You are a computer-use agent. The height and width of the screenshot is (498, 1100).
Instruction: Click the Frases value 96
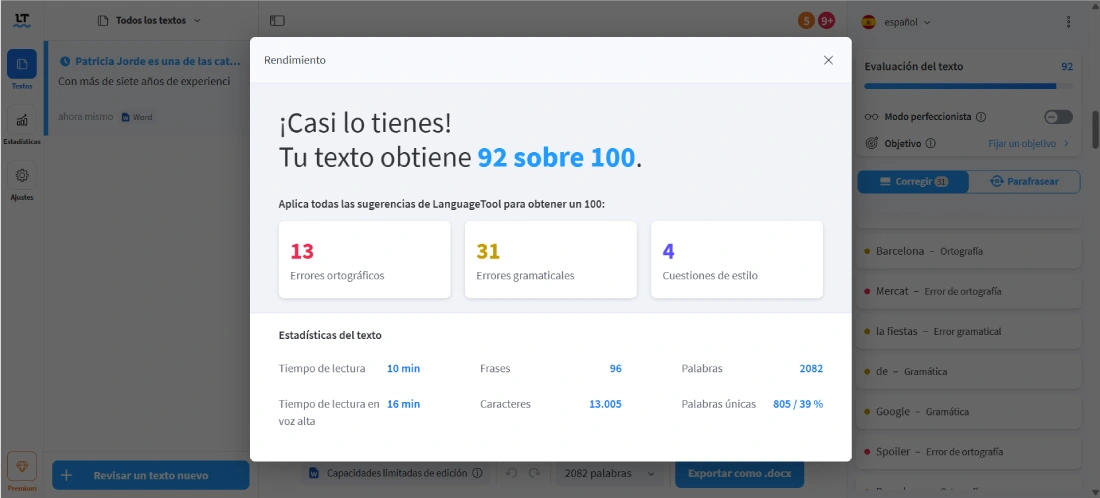click(x=615, y=368)
